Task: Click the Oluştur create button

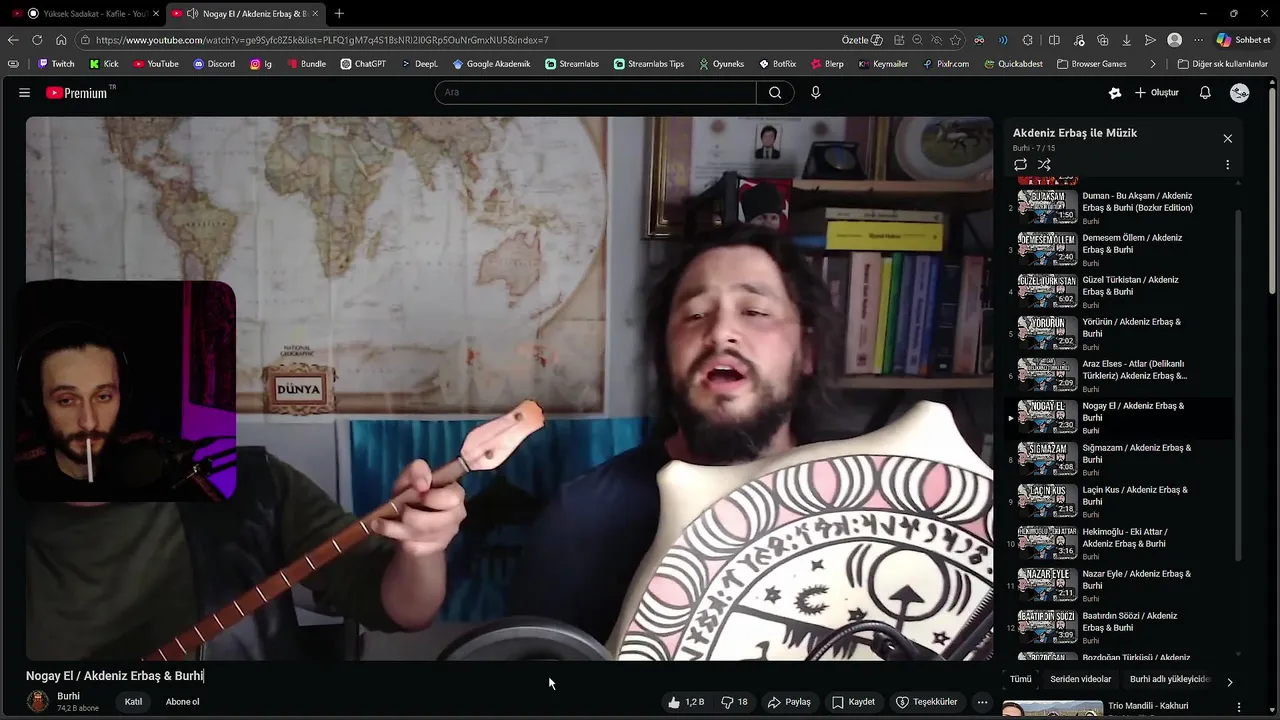Action: point(1157,92)
